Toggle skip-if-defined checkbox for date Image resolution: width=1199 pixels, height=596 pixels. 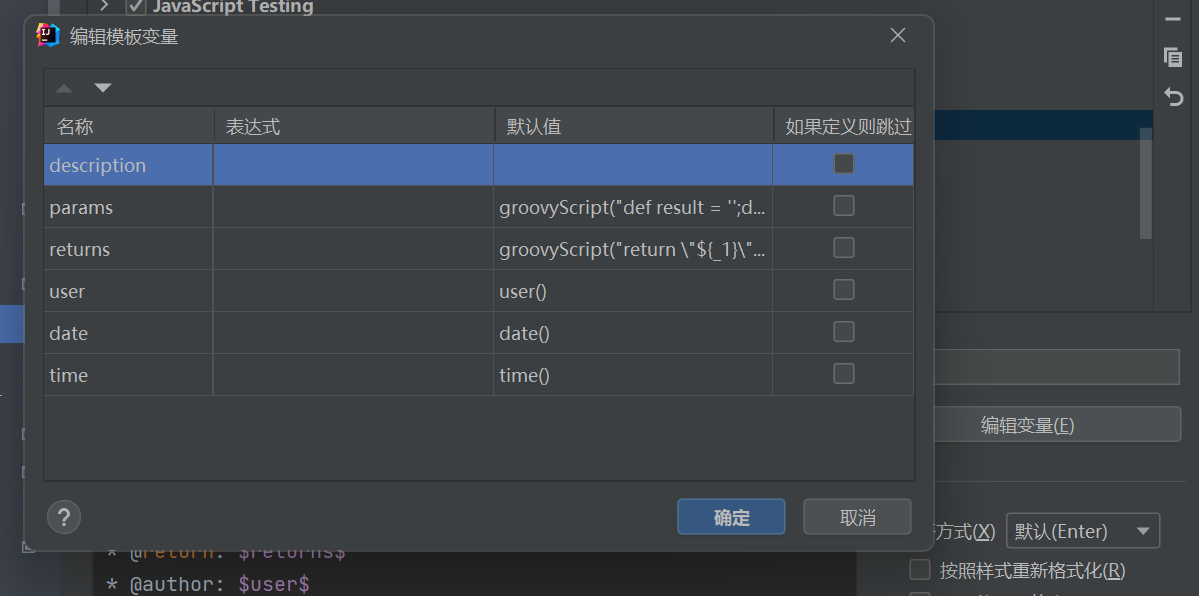pyautogui.click(x=843, y=332)
